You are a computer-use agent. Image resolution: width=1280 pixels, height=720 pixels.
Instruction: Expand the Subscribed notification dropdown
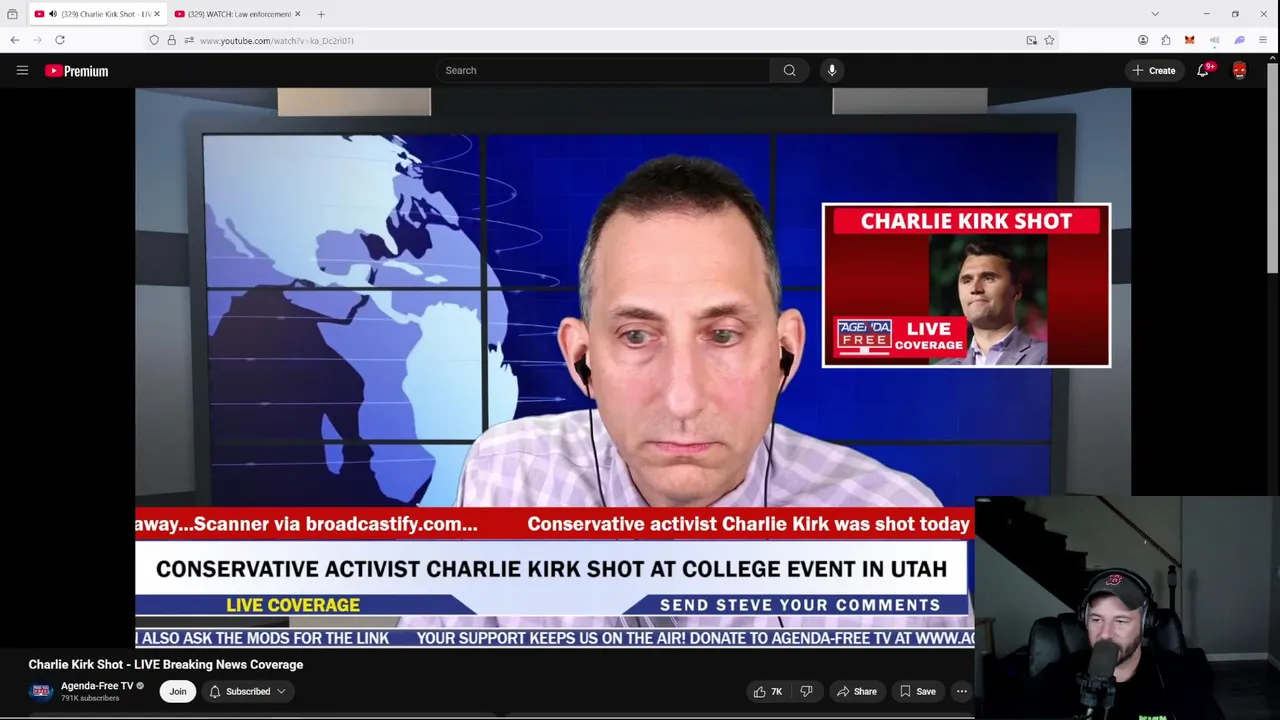(x=247, y=691)
